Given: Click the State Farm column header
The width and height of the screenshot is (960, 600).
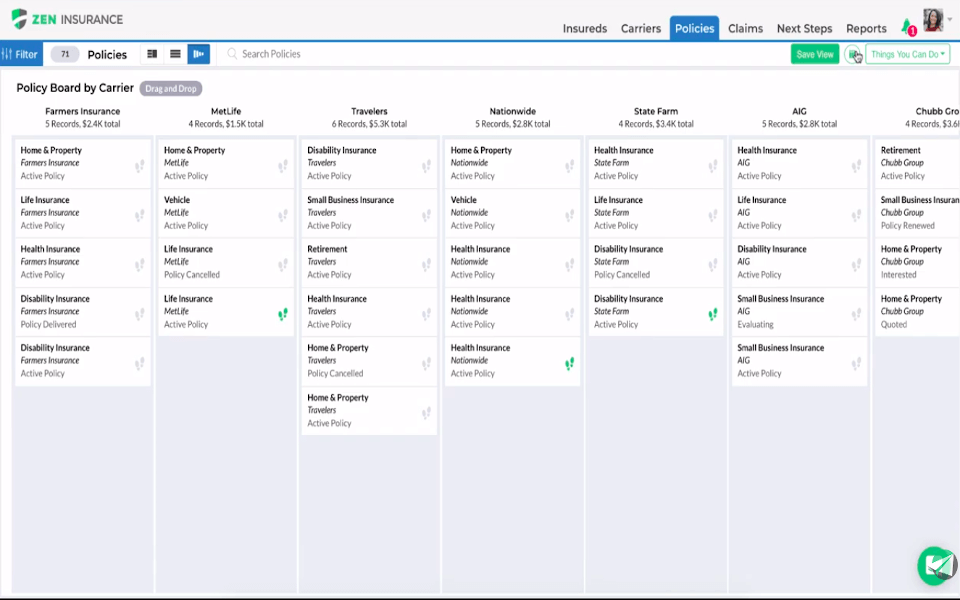Looking at the screenshot, I should coord(656,111).
